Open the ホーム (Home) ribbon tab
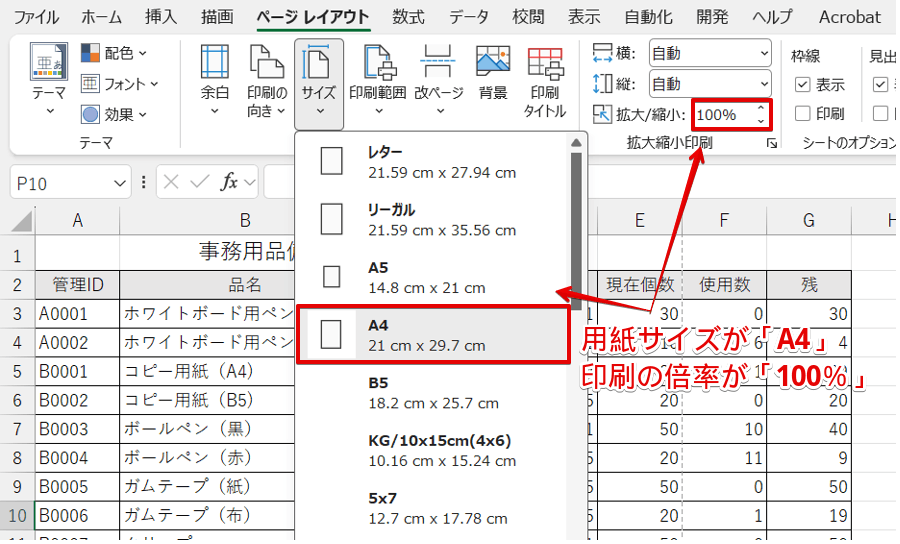Viewport: 900px width, 544px height. point(101,17)
